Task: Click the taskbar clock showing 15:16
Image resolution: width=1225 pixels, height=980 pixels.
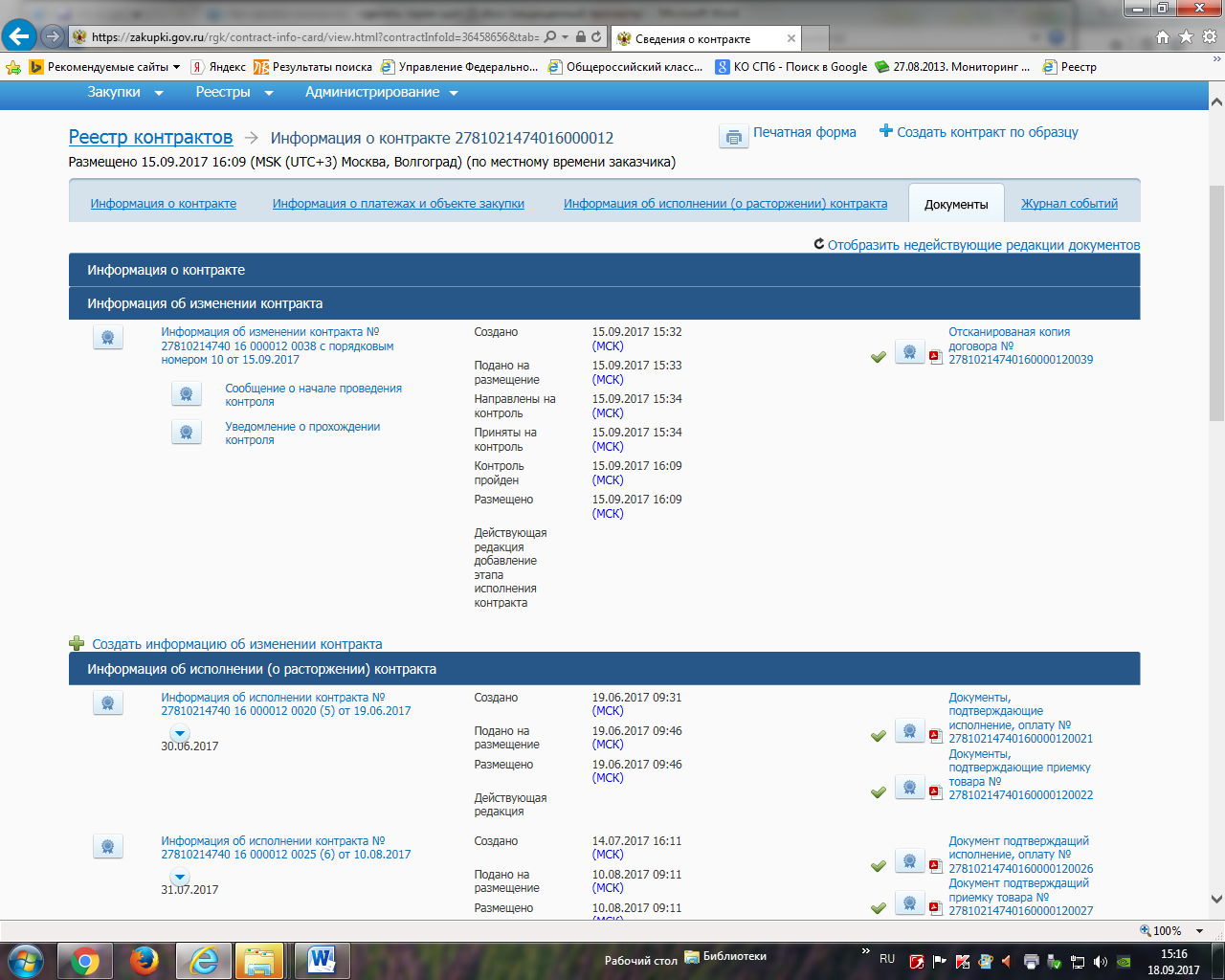Action: click(x=1173, y=962)
